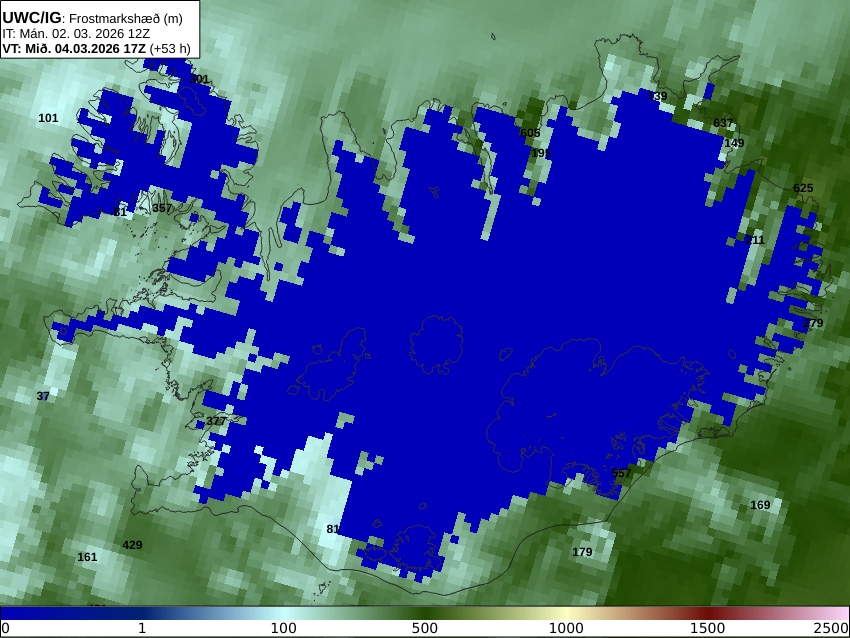Click the '2500' tick on the color scale
Screen dimensions: 850x638
tap(832, 628)
